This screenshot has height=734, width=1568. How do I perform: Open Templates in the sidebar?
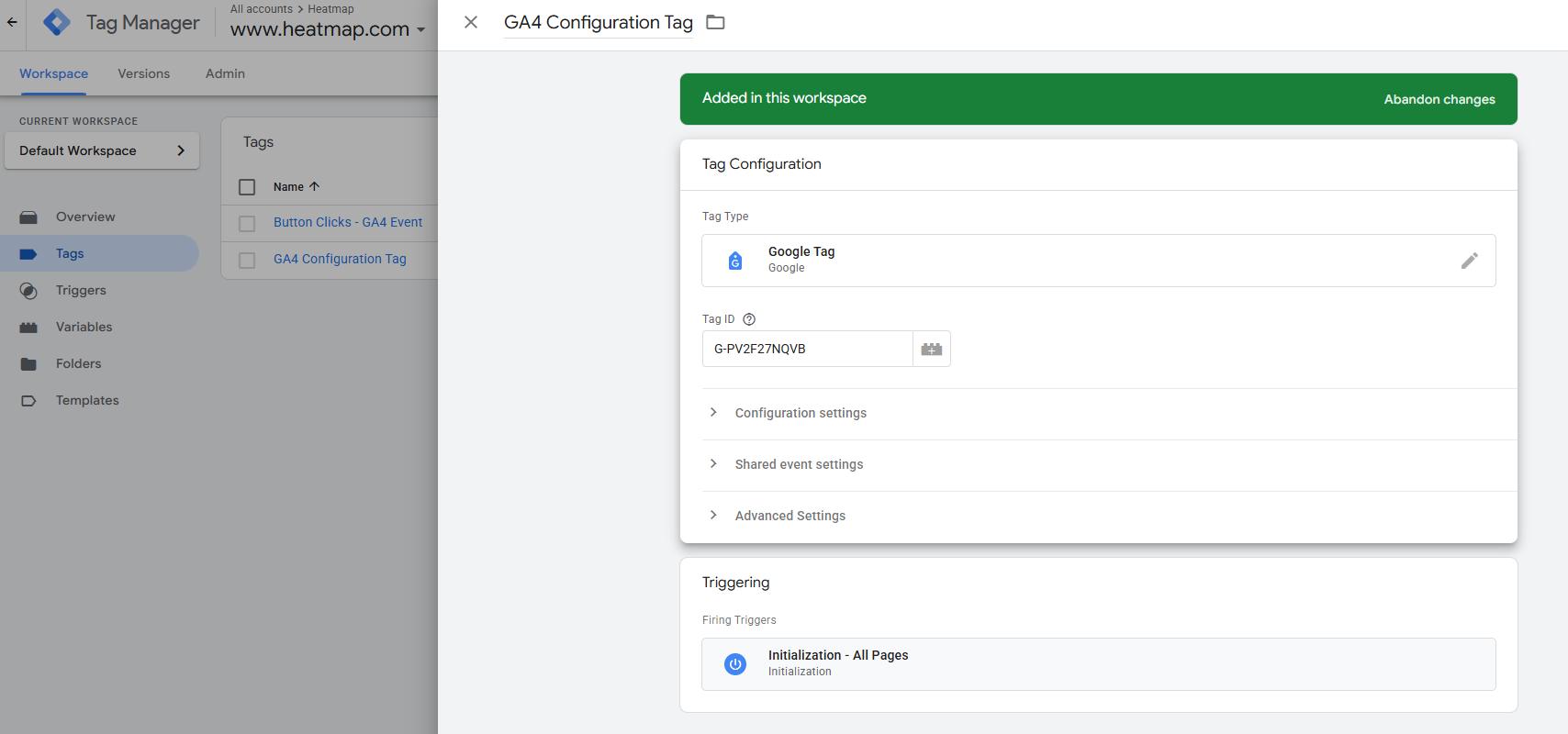[87, 400]
